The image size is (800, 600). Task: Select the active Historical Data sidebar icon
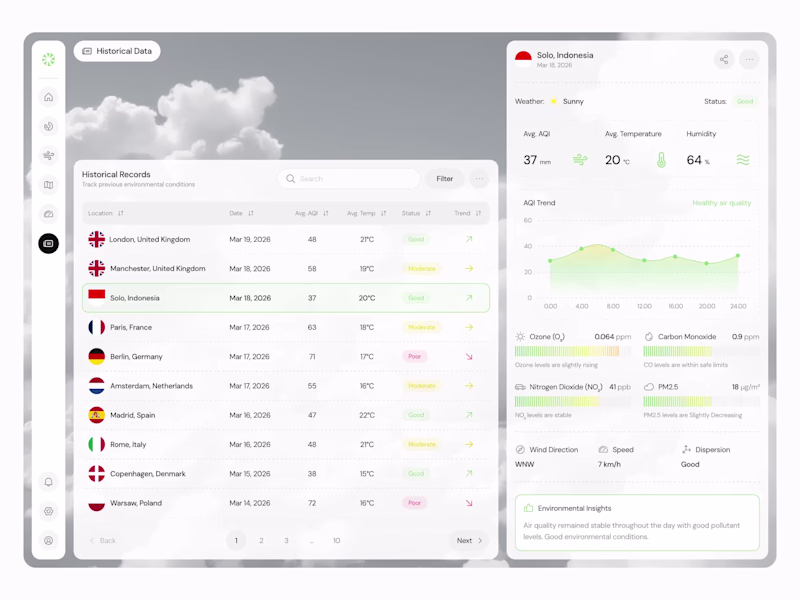tap(48, 243)
